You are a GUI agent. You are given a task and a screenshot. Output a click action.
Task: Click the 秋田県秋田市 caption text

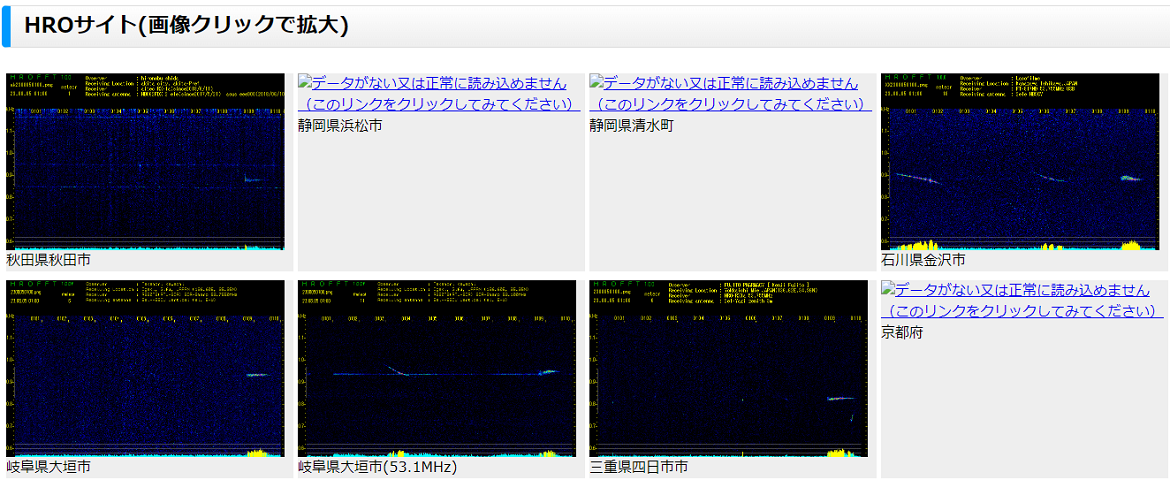48,260
